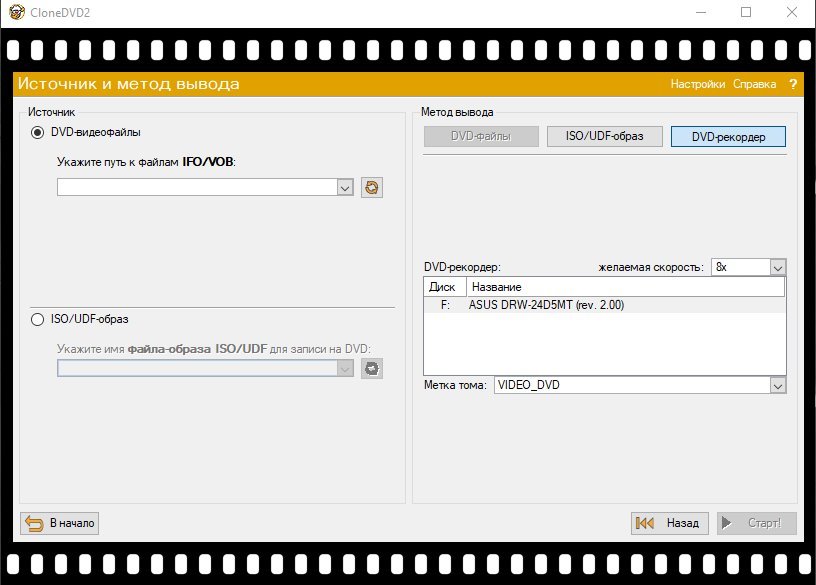816x585 pixels.
Task: Click the В начало button
Action: pos(59,523)
